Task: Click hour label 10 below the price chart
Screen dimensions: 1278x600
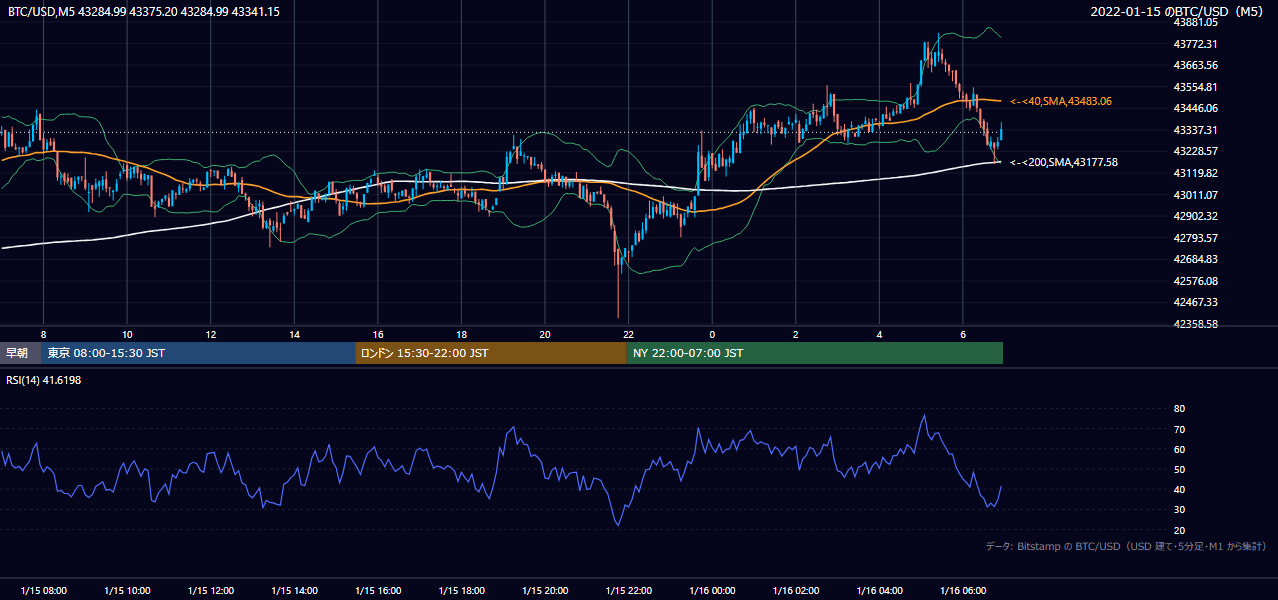Action: [x=127, y=334]
